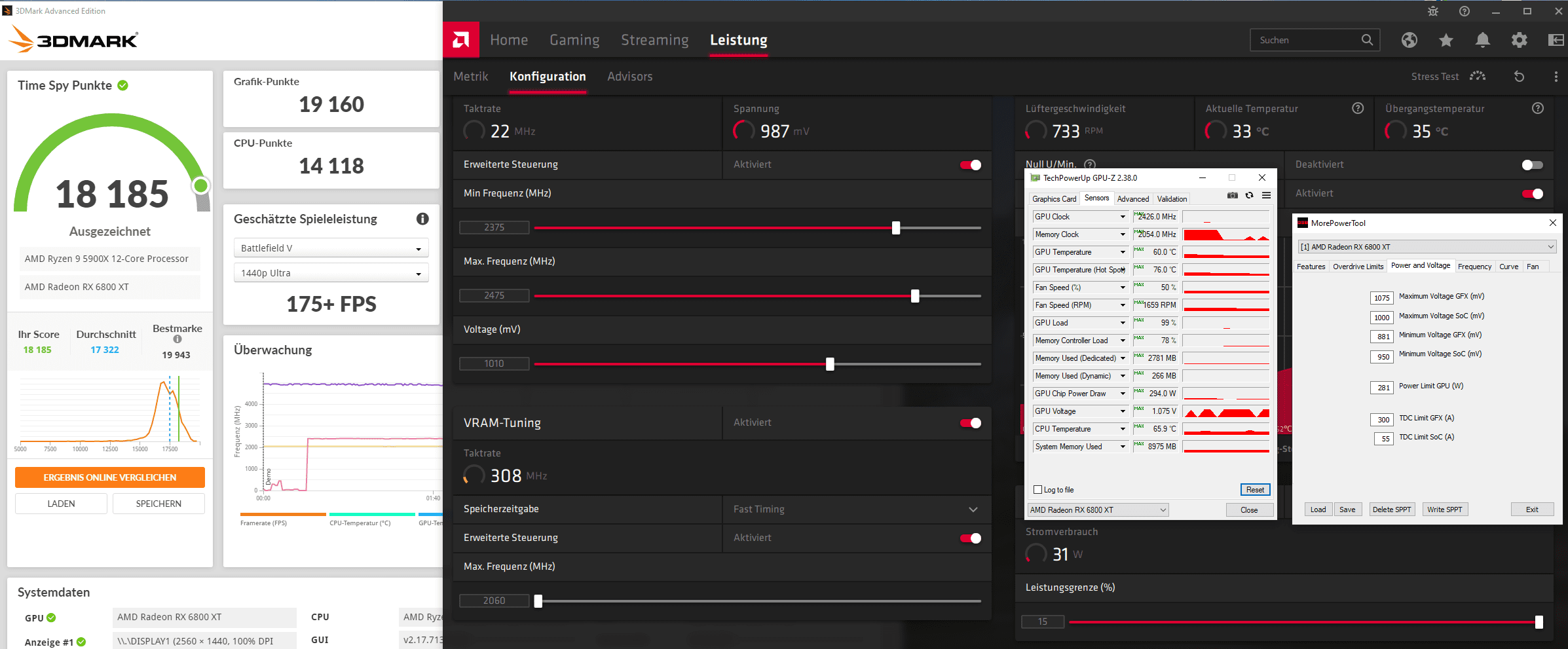This screenshot has height=649, width=1568.
Task: Open notifications bell icon
Action: [1483, 40]
